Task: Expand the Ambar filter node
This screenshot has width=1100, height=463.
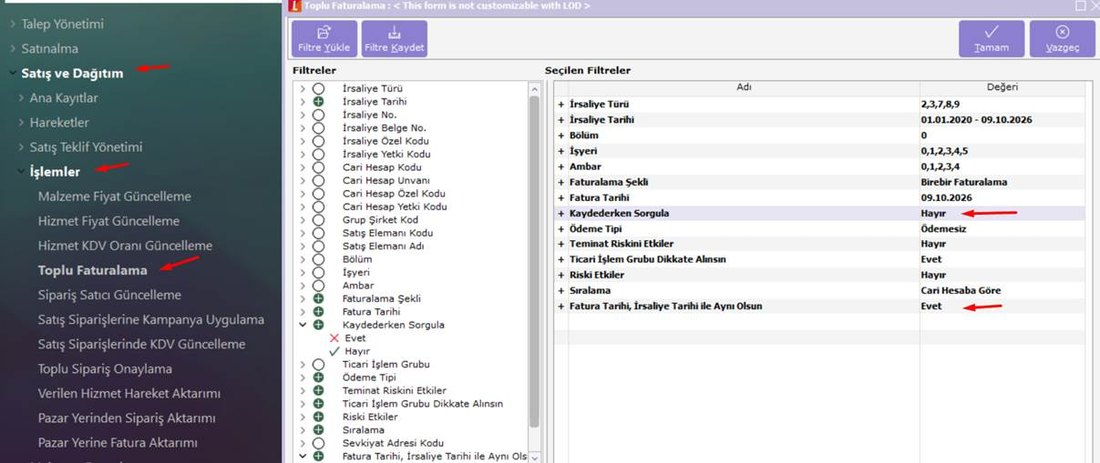Action: [x=302, y=286]
